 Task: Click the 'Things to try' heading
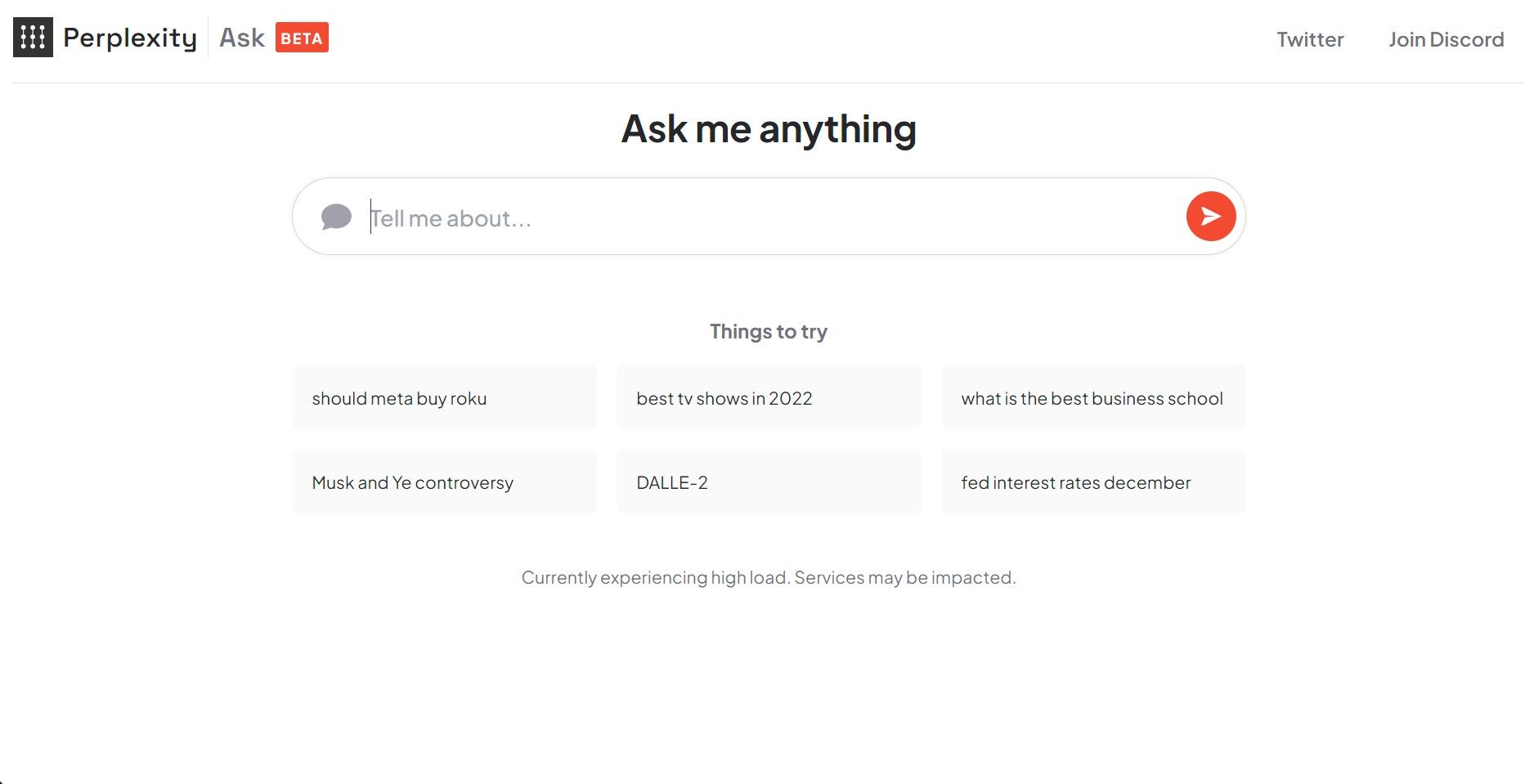(x=769, y=331)
